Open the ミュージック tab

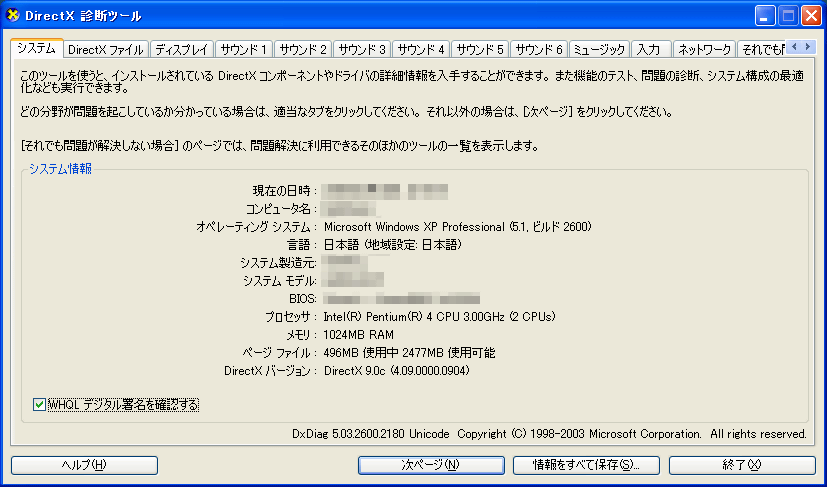(x=599, y=49)
